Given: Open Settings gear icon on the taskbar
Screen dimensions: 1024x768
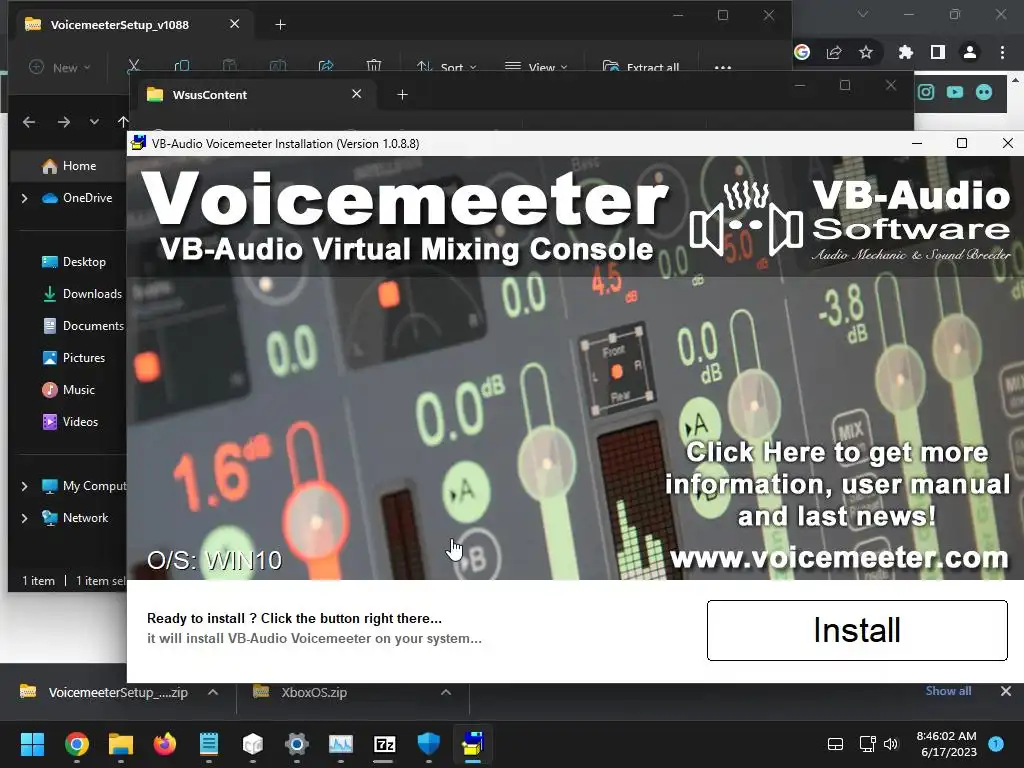Looking at the screenshot, I should click(296, 744).
